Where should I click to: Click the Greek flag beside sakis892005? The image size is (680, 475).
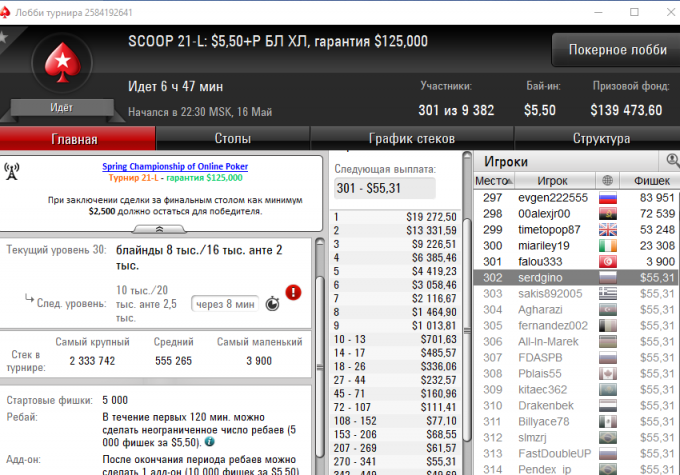pyautogui.click(x=608, y=294)
